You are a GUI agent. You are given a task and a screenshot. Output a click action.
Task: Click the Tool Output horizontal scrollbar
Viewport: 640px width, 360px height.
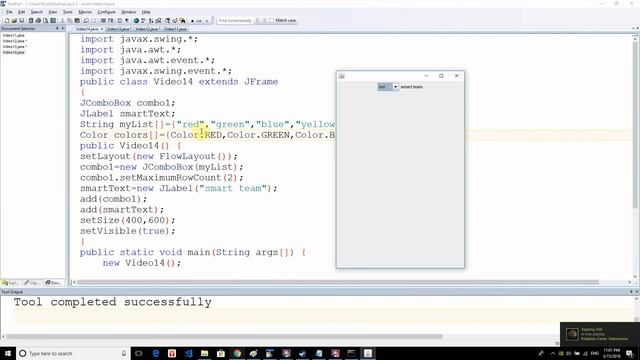tap(224, 337)
